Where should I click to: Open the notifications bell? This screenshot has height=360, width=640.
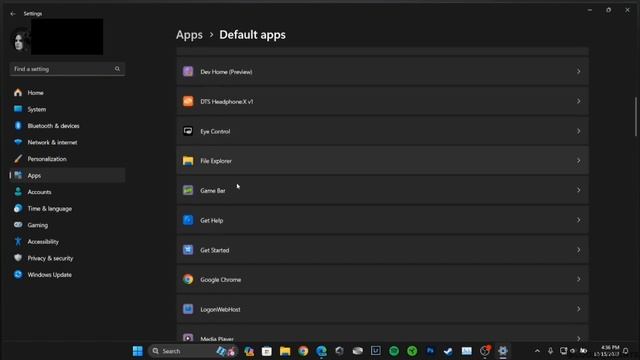tap(626, 351)
